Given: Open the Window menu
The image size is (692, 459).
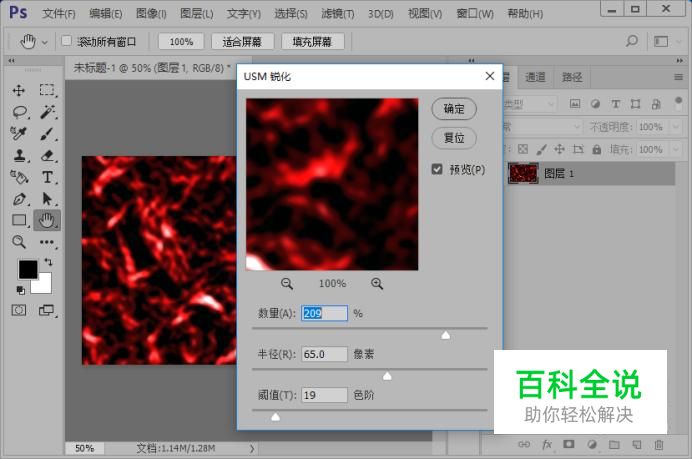Looking at the screenshot, I should click(475, 14).
